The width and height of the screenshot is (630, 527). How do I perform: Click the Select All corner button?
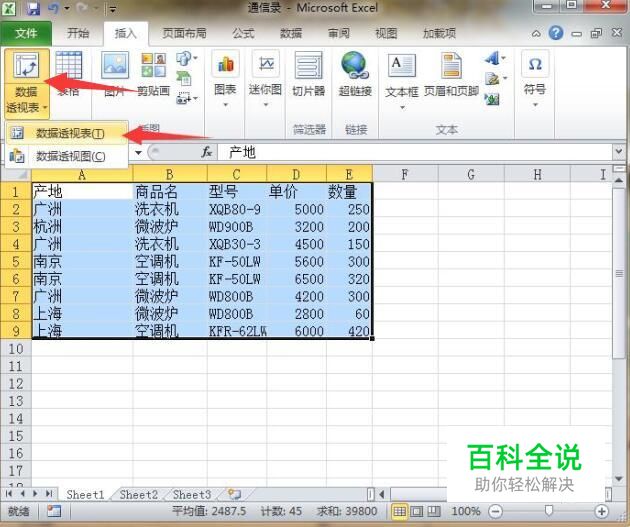(x=16, y=174)
